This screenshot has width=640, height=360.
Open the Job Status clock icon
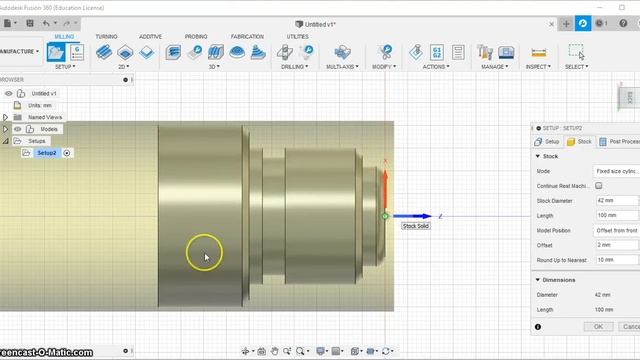click(600, 24)
